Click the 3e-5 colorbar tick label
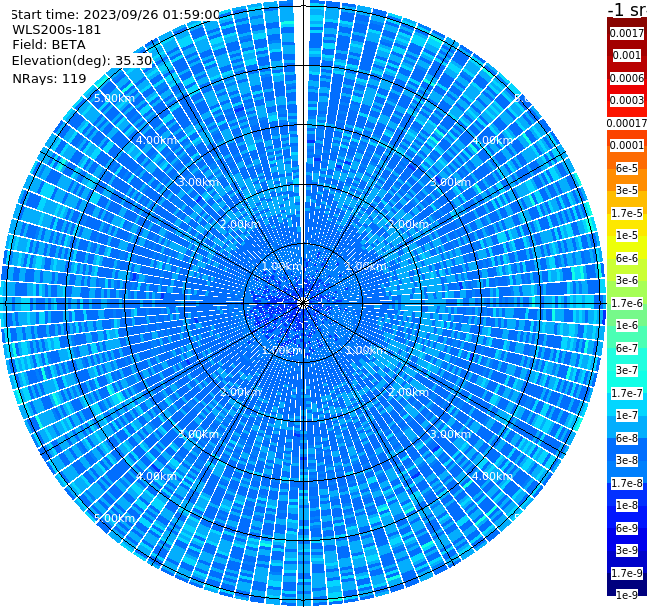This screenshot has height=607, width=647. (627, 190)
